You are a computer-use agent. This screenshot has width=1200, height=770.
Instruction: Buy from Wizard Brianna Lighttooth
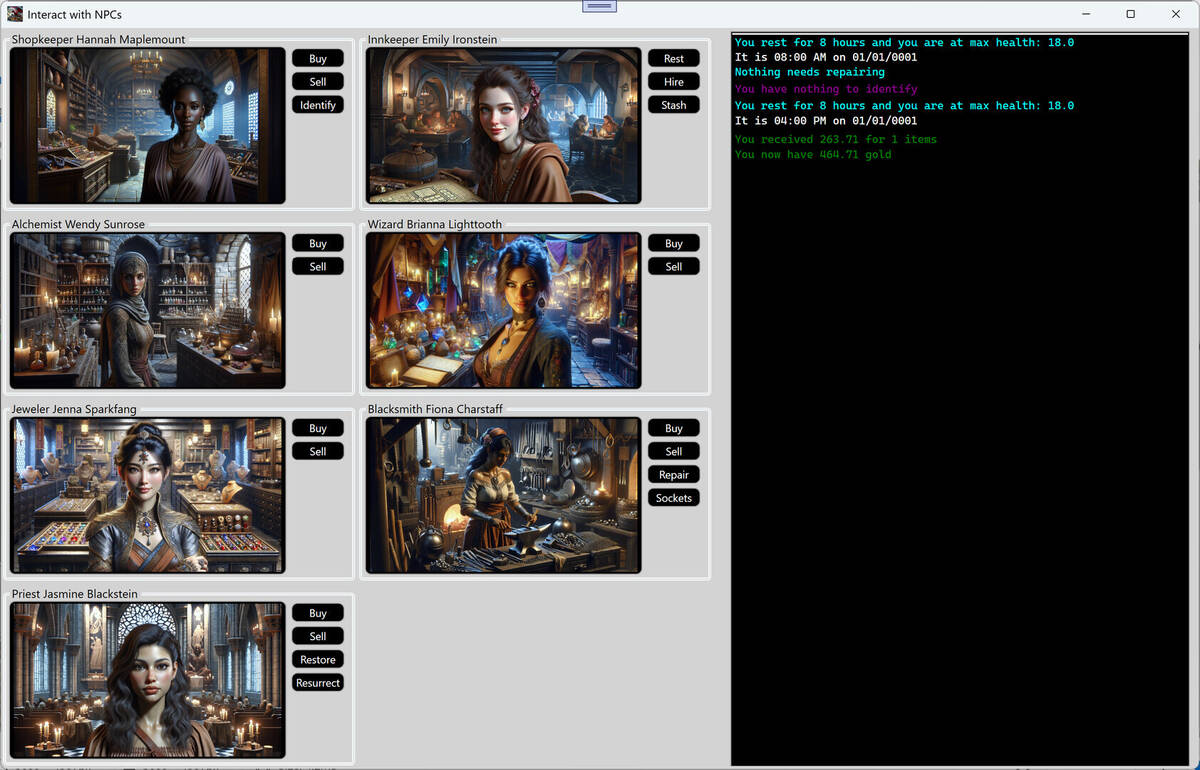point(674,243)
